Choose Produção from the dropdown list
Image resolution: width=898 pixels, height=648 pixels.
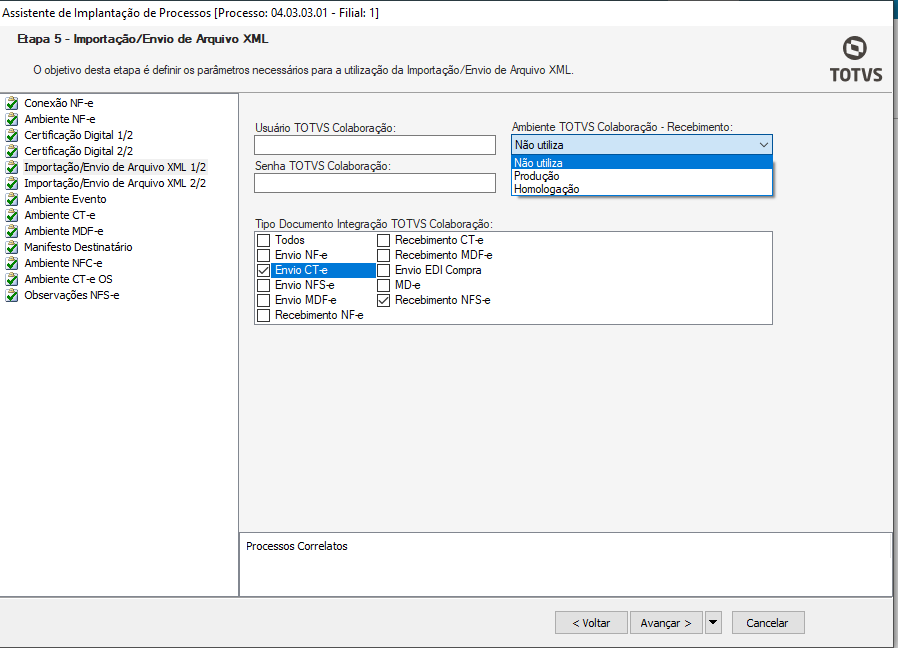641,176
